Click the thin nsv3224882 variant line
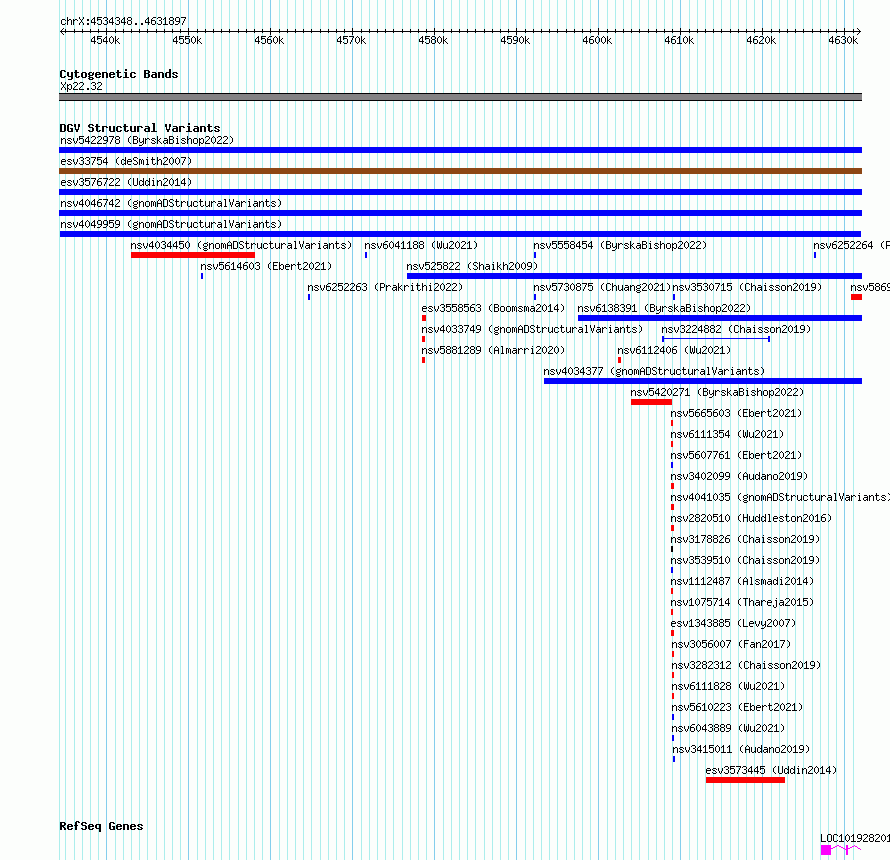The height and width of the screenshot is (860, 890). (x=716, y=339)
